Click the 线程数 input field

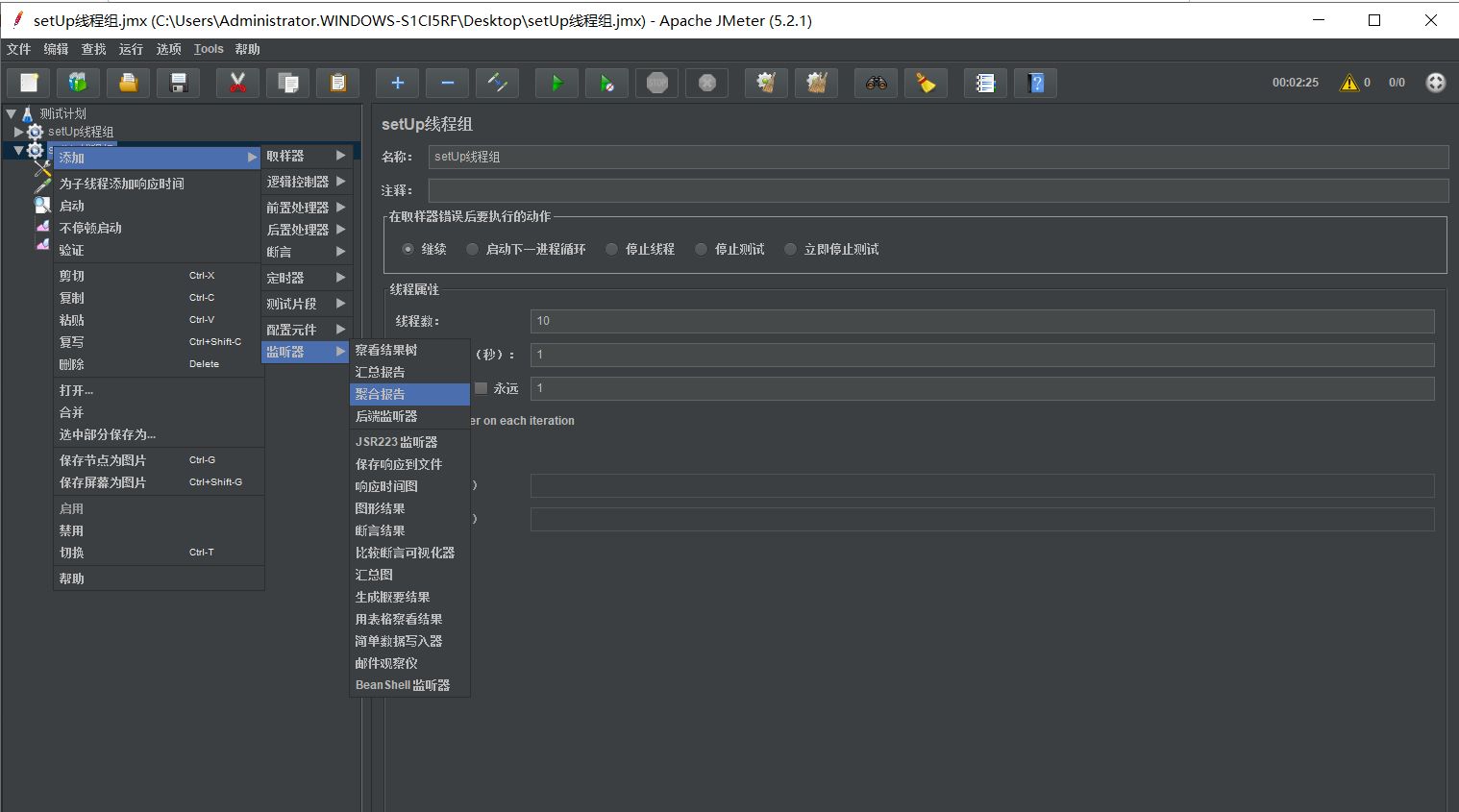click(x=982, y=321)
